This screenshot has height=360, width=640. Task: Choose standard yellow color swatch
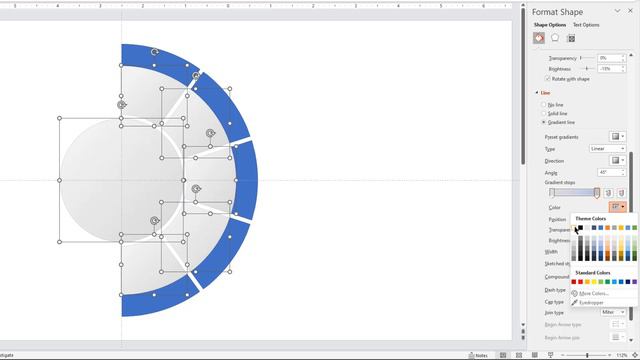pyautogui.click(x=594, y=282)
